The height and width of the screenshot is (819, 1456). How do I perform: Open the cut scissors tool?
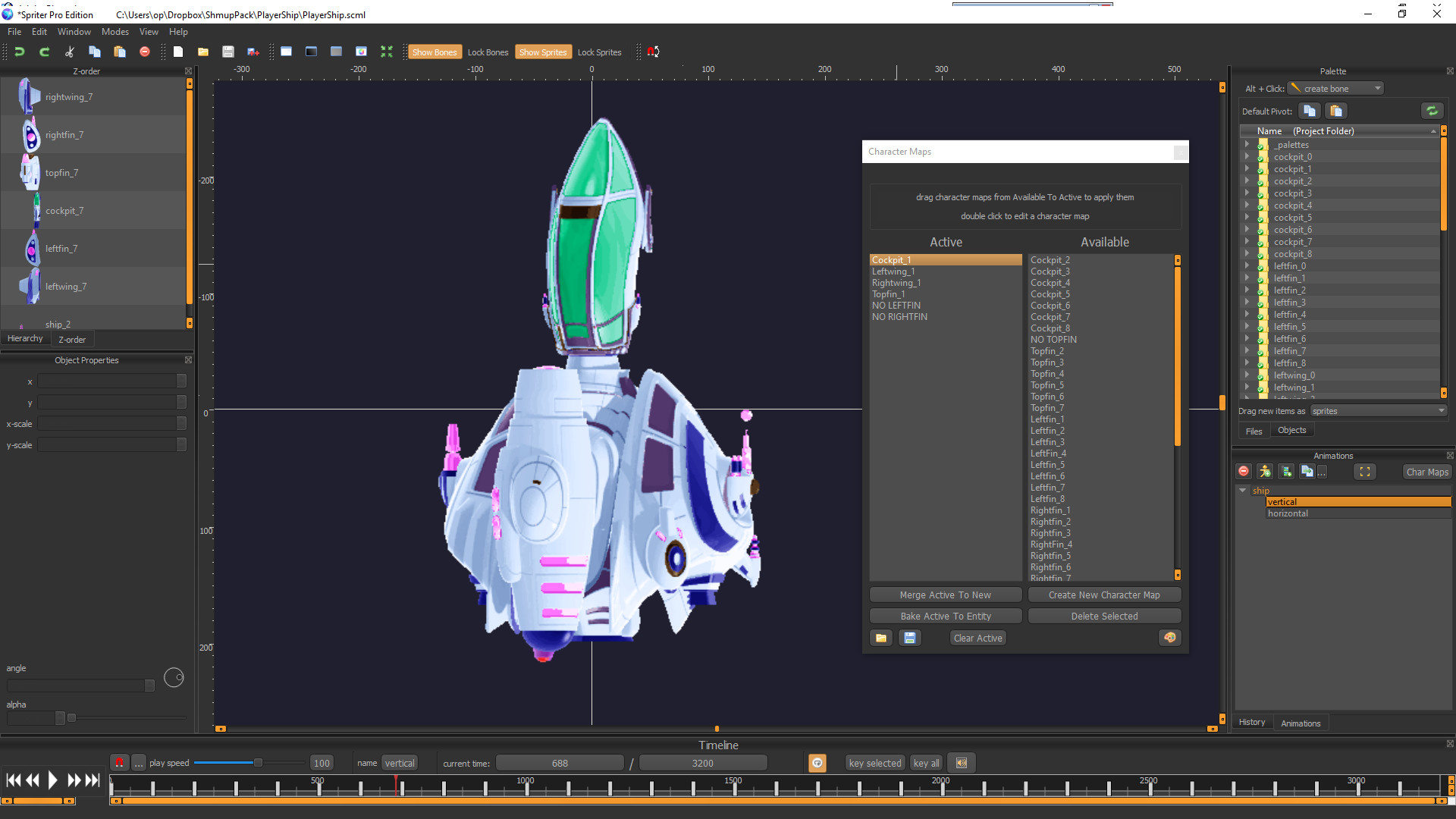tap(69, 51)
